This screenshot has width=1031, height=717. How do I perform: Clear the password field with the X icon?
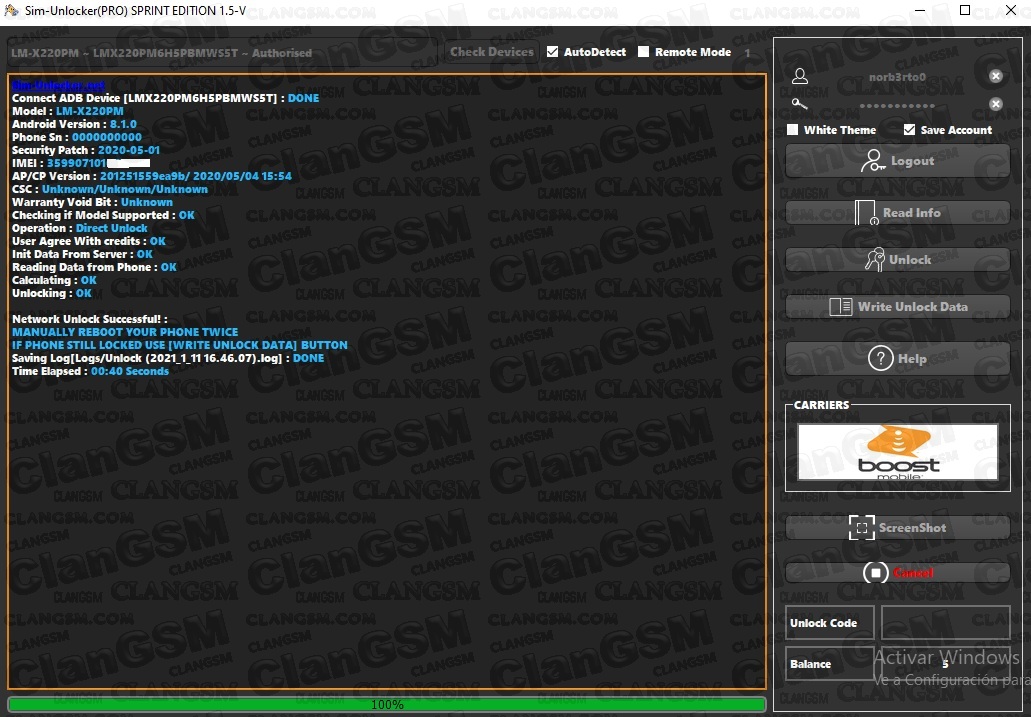pyautogui.click(x=995, y=104)
